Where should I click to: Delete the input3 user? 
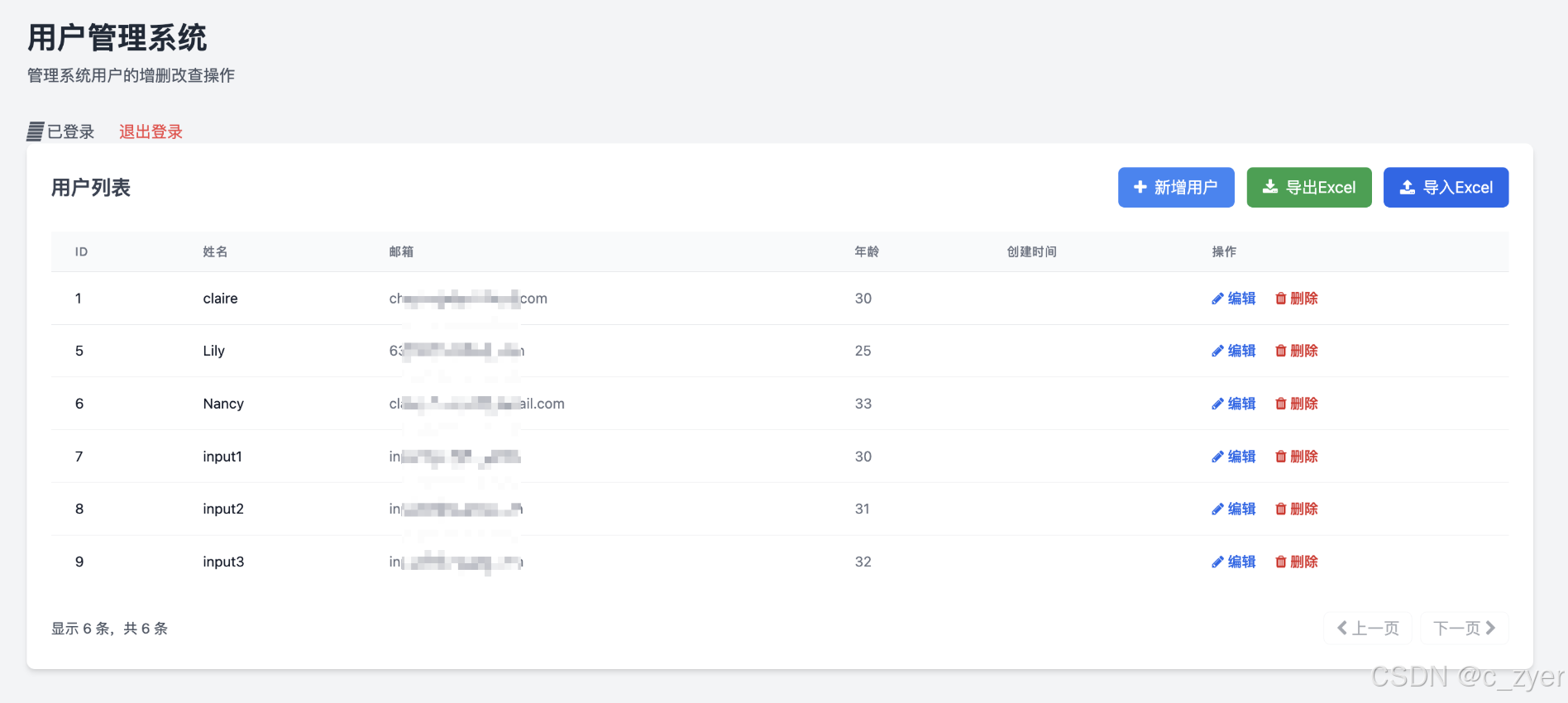coord(1297,562)
